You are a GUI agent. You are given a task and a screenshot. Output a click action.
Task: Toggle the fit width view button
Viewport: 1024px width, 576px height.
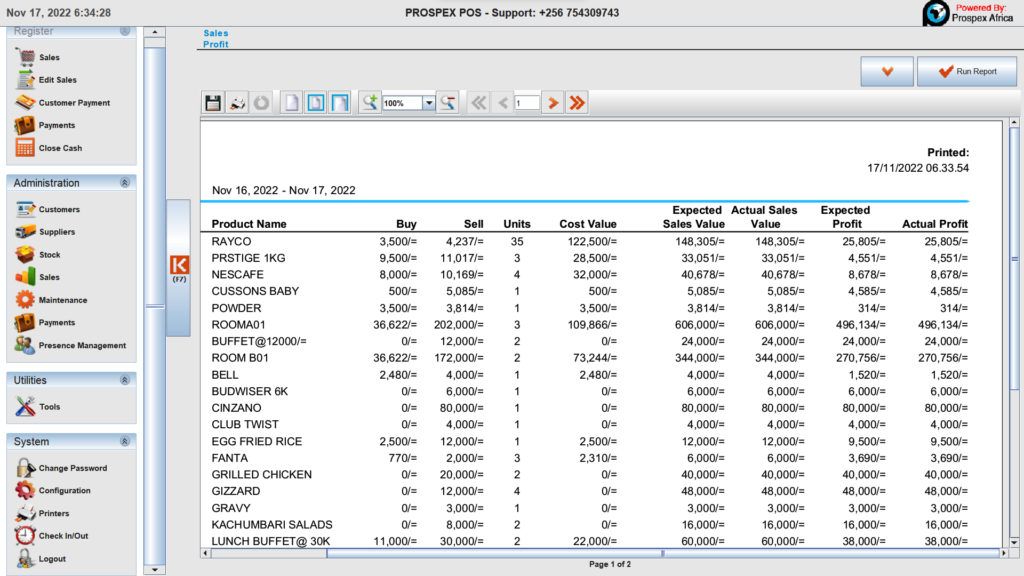click(x=340, y=103)
